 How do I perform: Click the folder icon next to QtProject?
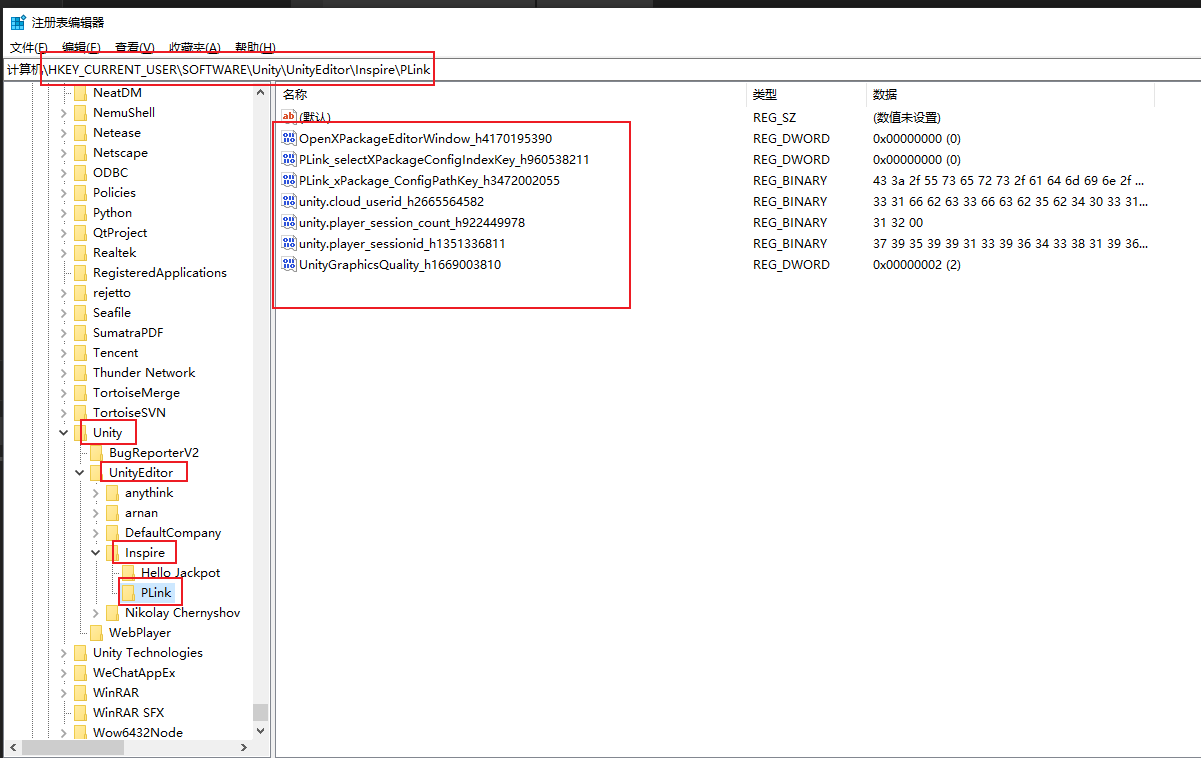coord(80,233)
